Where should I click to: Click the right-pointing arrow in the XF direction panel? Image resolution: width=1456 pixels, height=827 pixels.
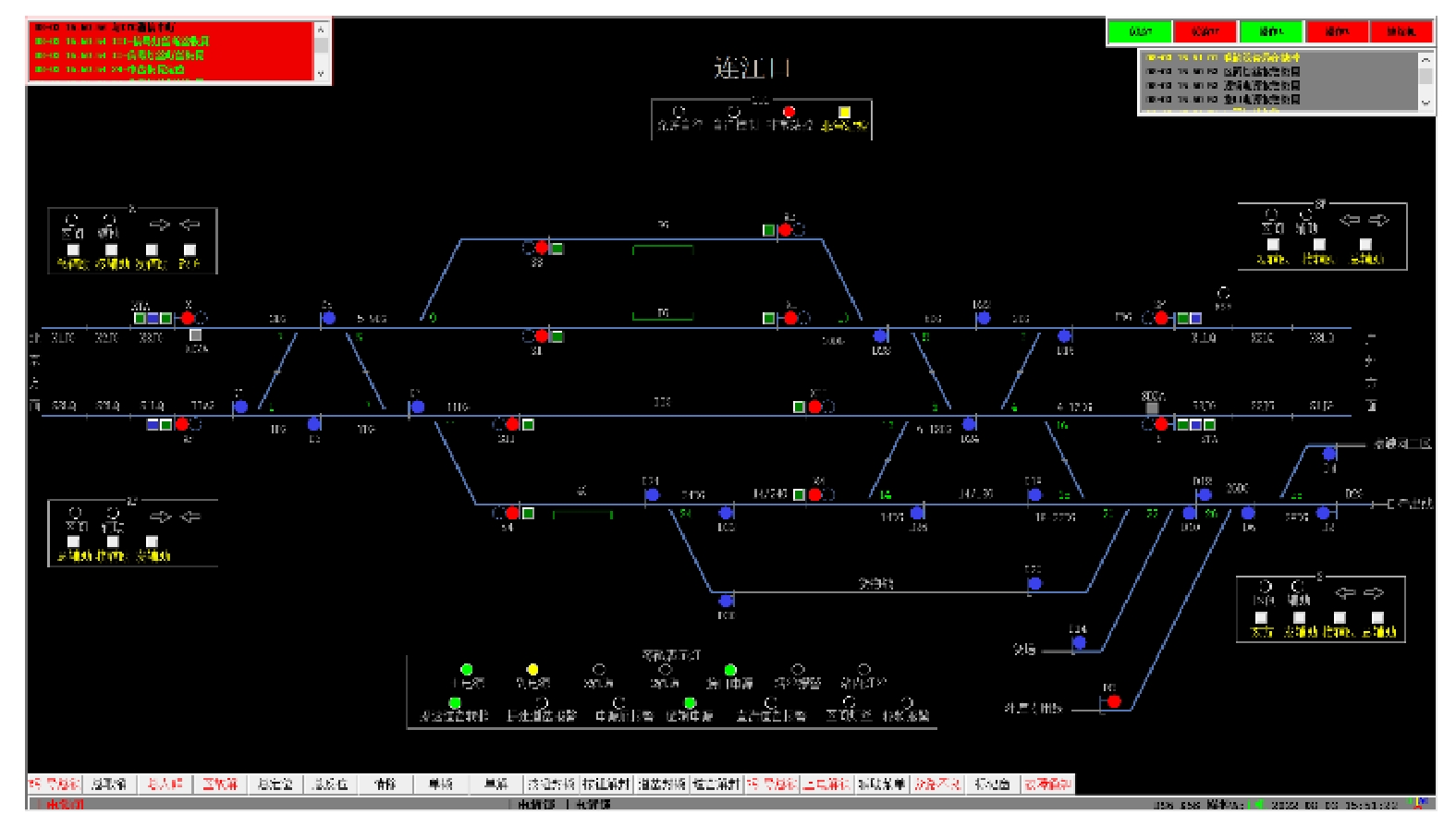[x=160, y=517]
